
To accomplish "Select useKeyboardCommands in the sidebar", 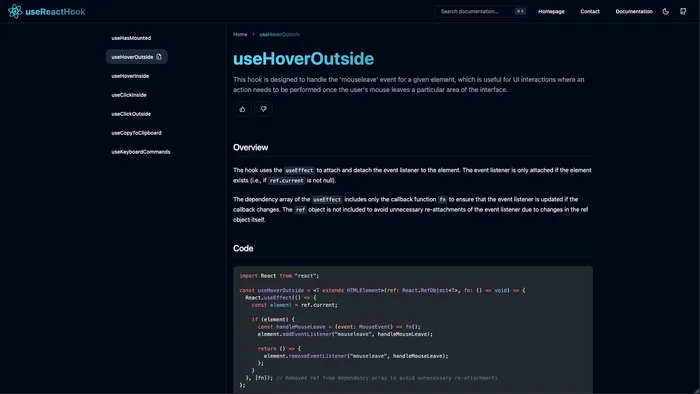I will click(141, 152).
